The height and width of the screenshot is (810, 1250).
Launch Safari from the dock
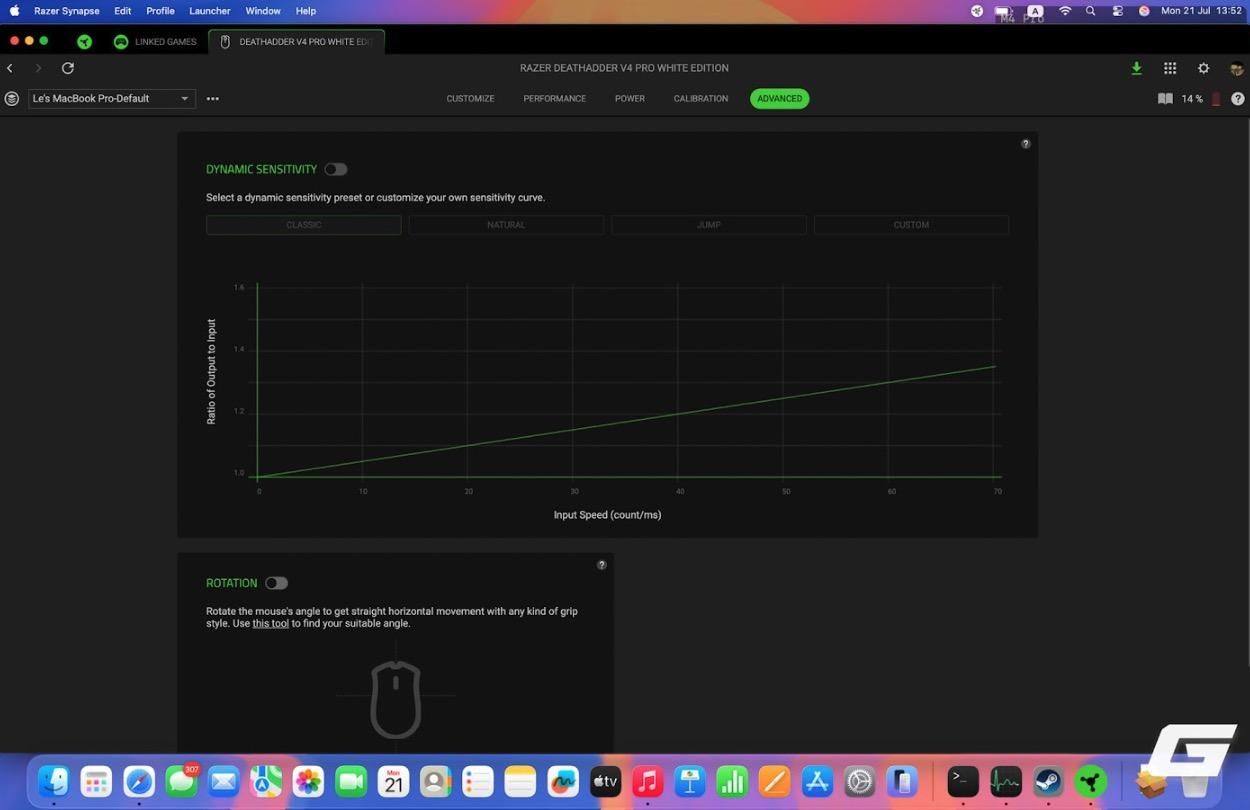click(x=139, y=781)
